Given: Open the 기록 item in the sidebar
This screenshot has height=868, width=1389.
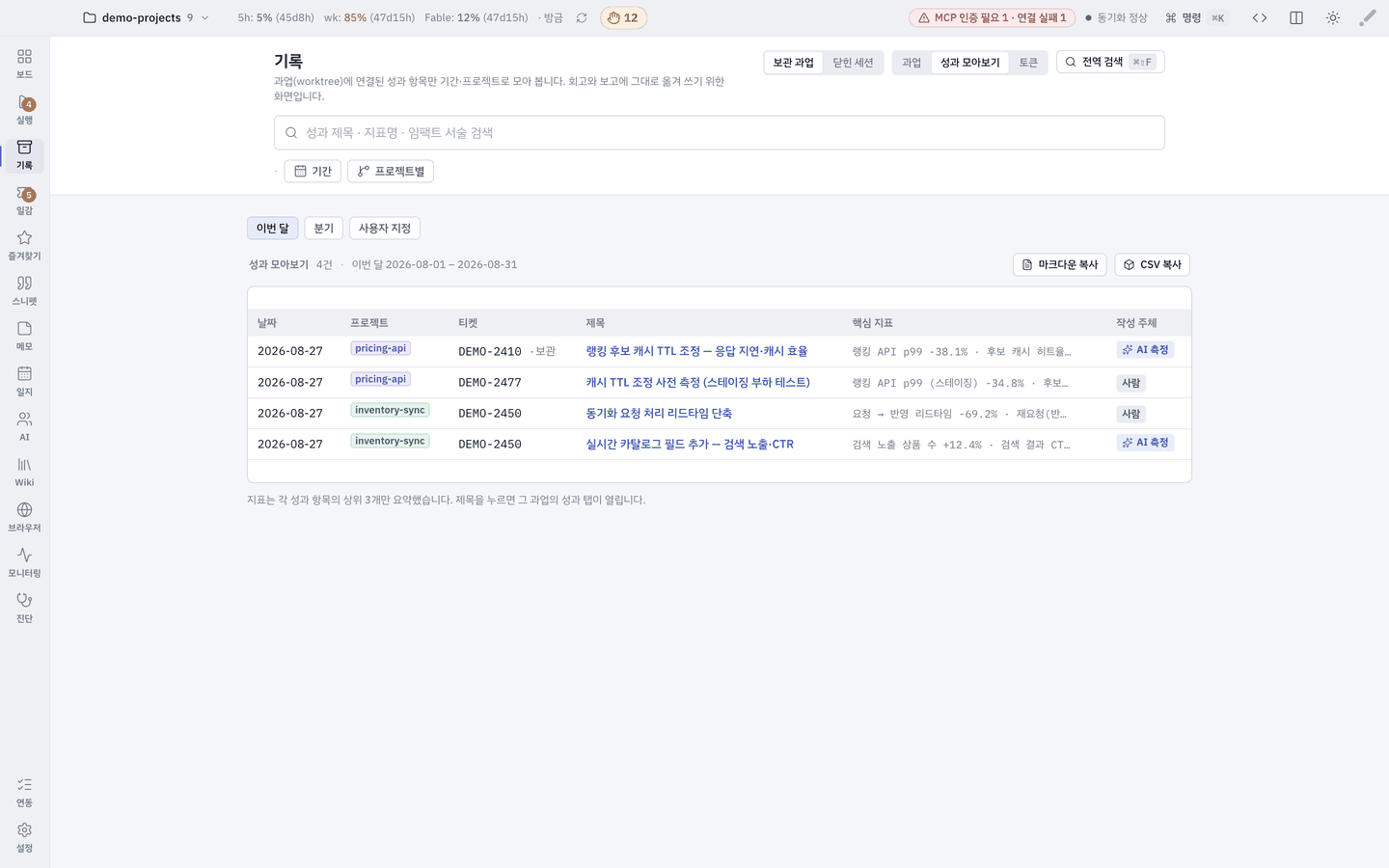Looking at the screenshot, I should 24,155.
